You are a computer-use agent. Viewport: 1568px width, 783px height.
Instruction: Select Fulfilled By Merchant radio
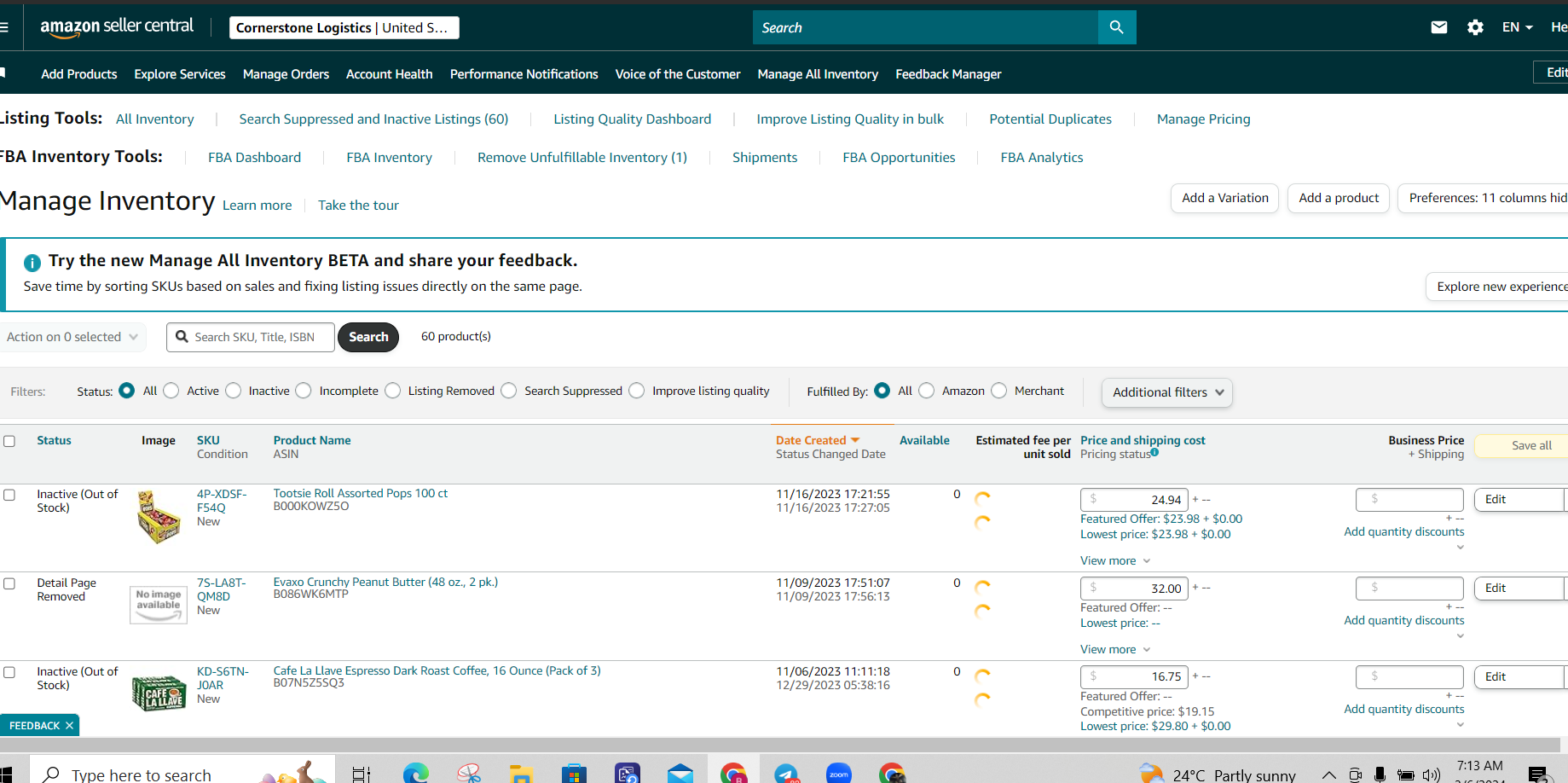[999, 391]
